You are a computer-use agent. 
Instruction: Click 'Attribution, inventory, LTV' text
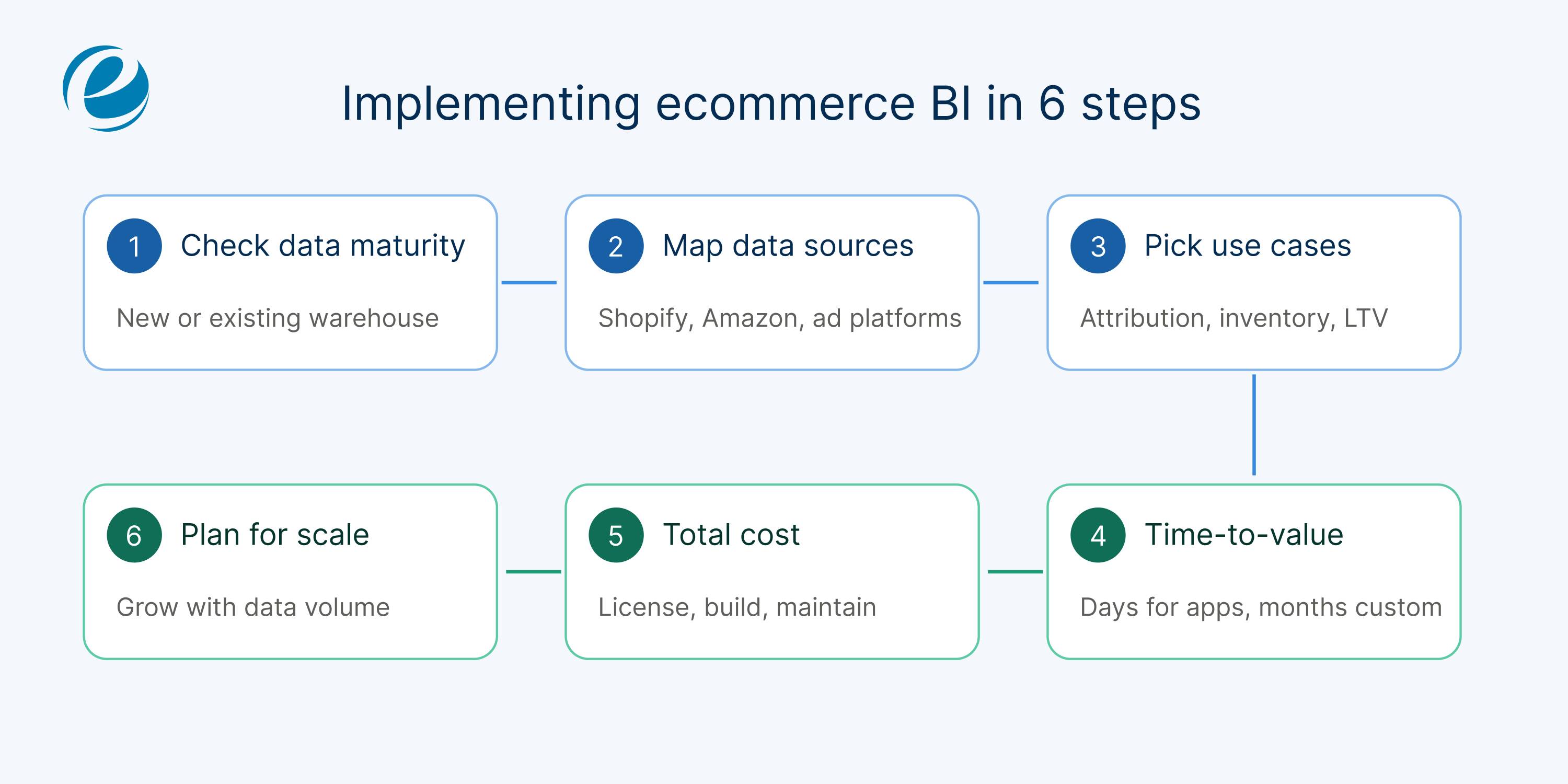(x=1234, y=318)
